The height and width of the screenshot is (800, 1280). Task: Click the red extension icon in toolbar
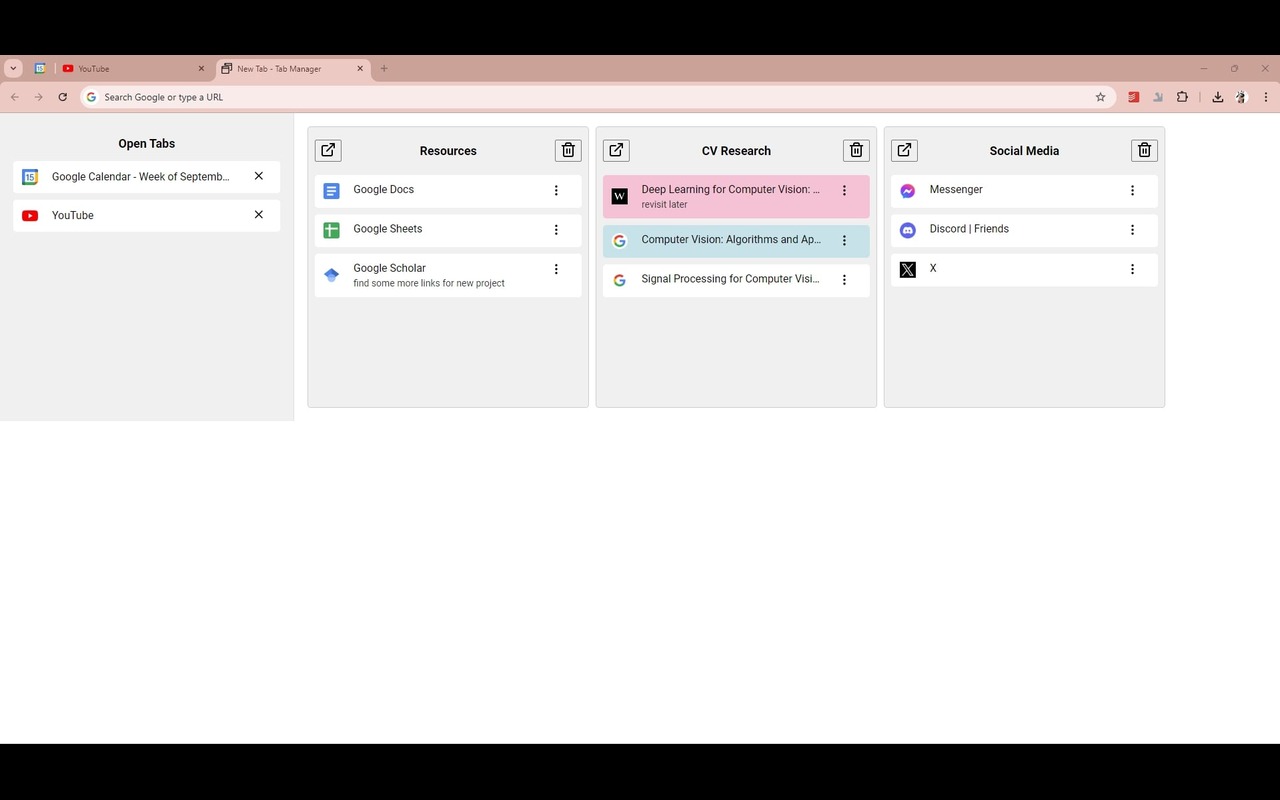(x=1134, y=97)
